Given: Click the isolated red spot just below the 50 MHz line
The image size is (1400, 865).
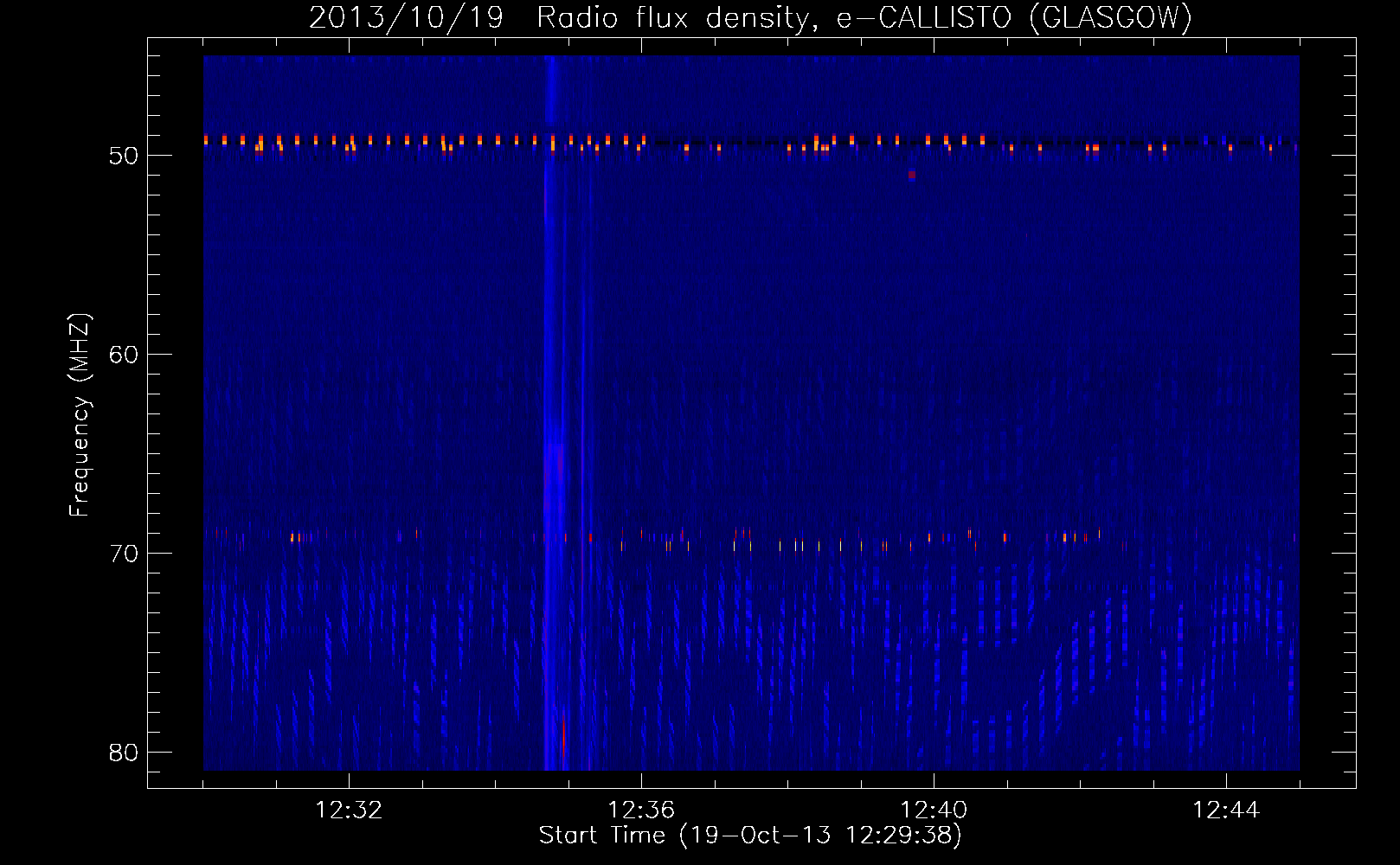Looking at the screenshot, I should pyautogui.click(x=912, y=175).
